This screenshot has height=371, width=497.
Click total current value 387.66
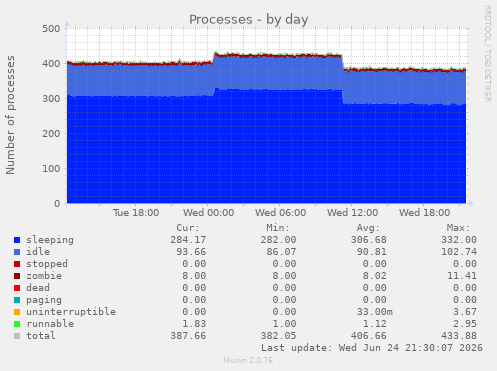coord(188,336)
